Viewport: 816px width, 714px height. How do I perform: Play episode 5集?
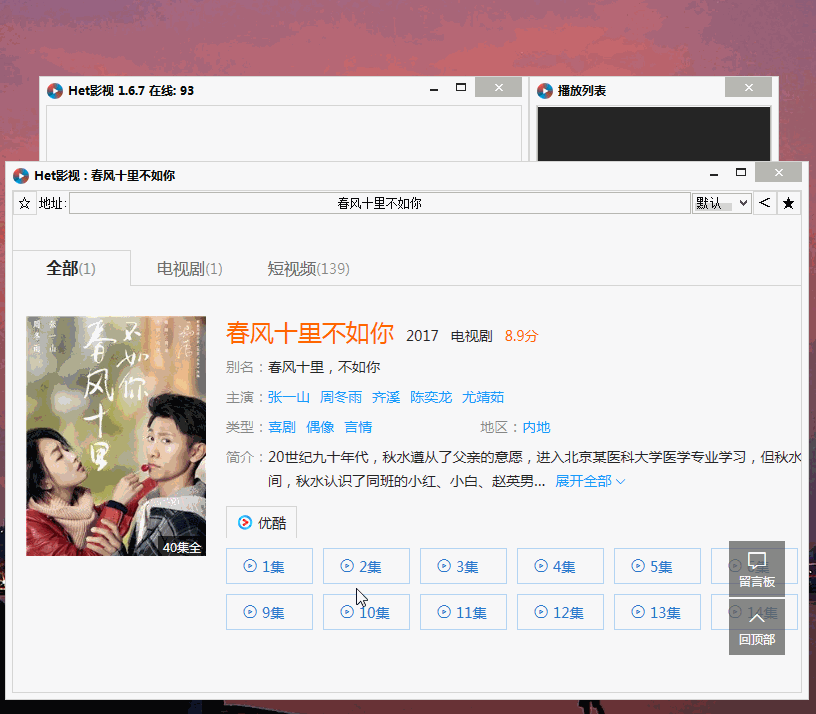click(657, 566)
